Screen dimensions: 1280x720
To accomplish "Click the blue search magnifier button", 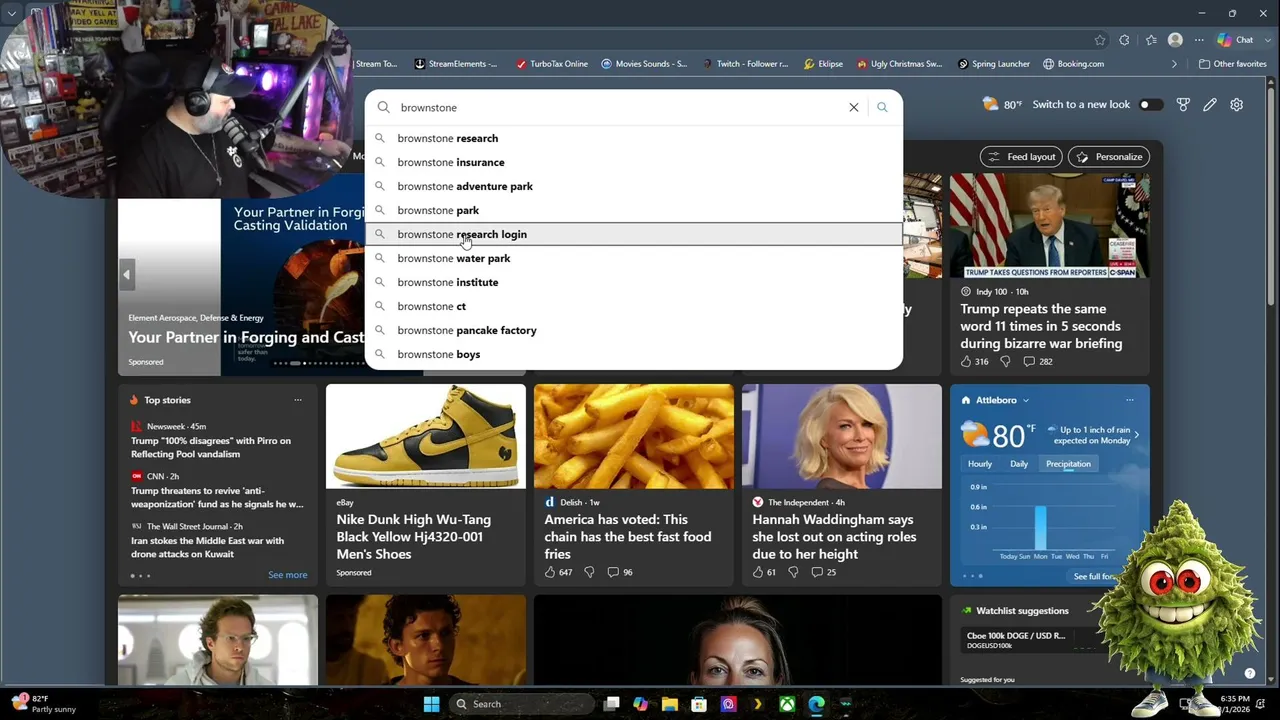I will [x=882, y=107].
